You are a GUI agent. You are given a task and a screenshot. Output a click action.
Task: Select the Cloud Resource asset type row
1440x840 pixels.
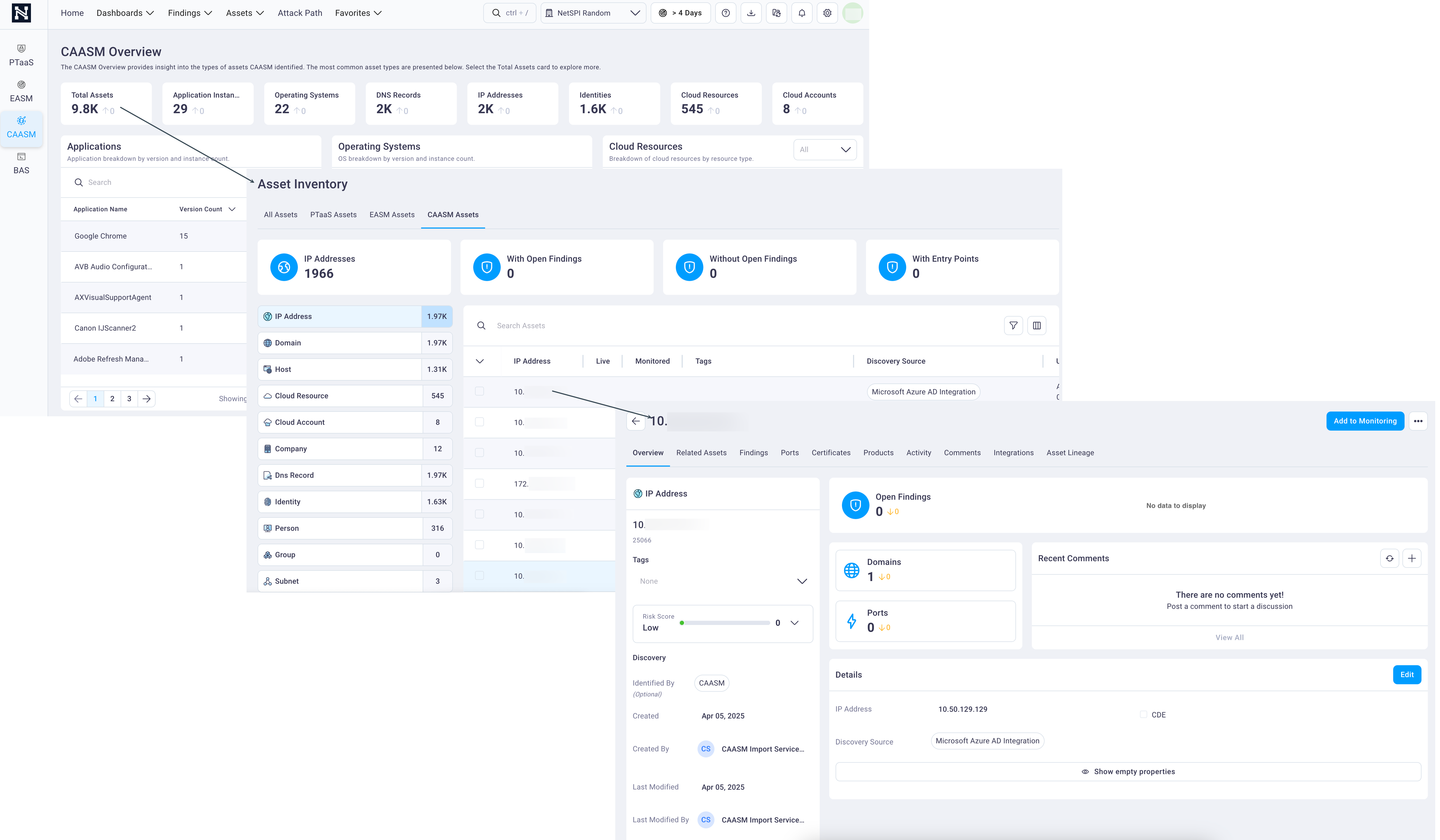(355, 396)
